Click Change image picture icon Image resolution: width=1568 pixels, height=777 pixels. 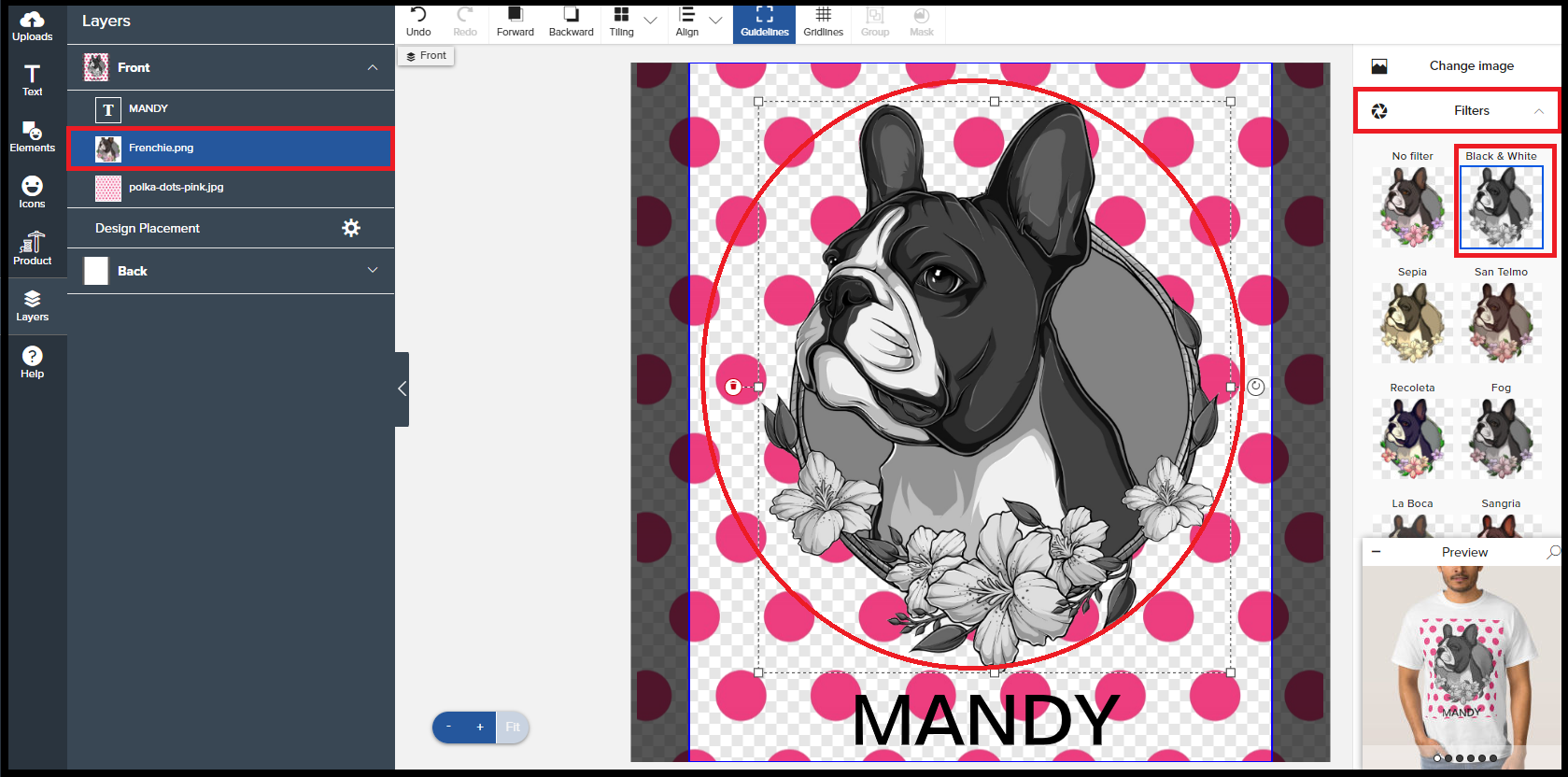click(x=1379, y=66)
